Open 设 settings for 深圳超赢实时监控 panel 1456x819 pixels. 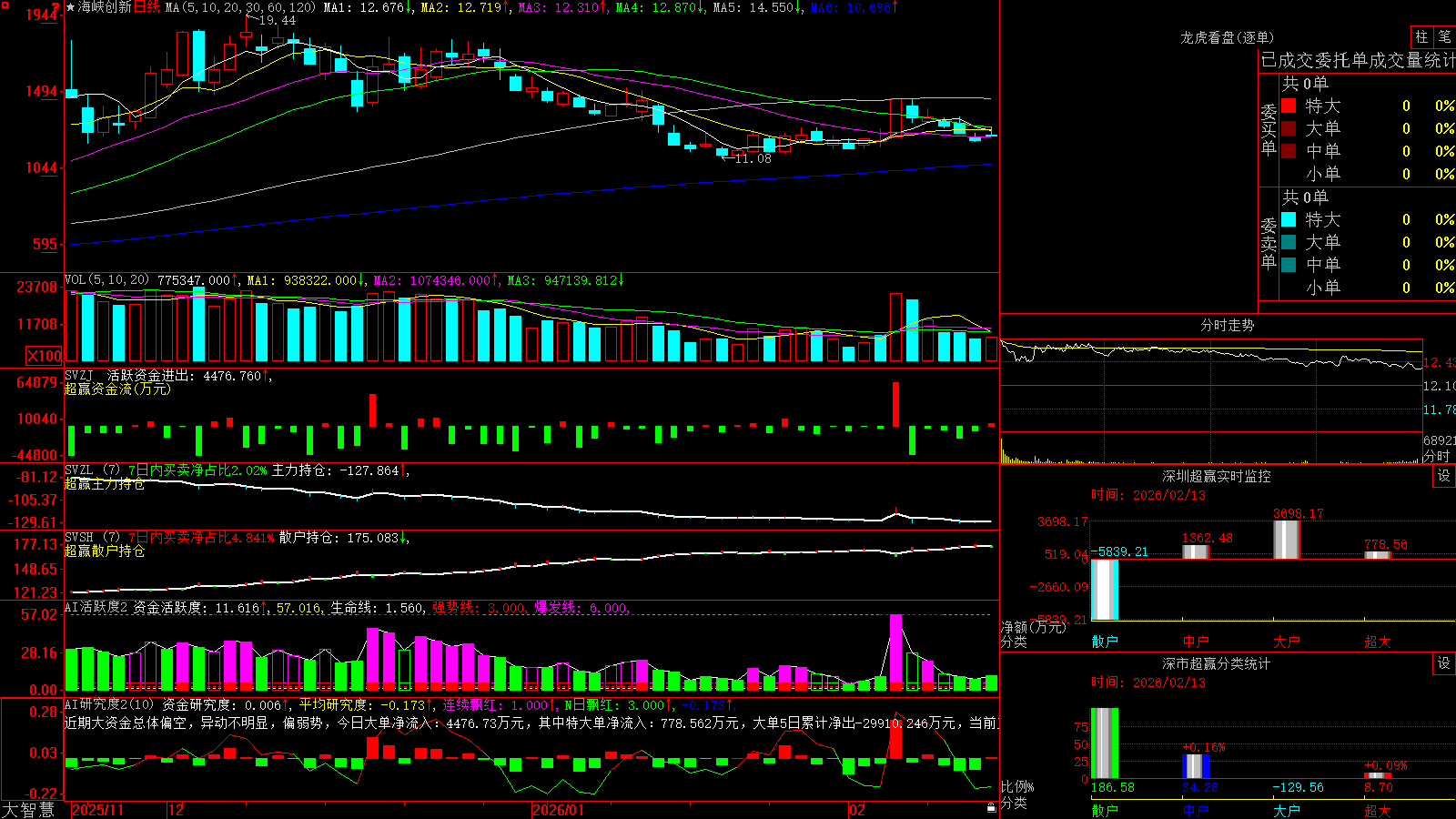tap(1444, 476)
